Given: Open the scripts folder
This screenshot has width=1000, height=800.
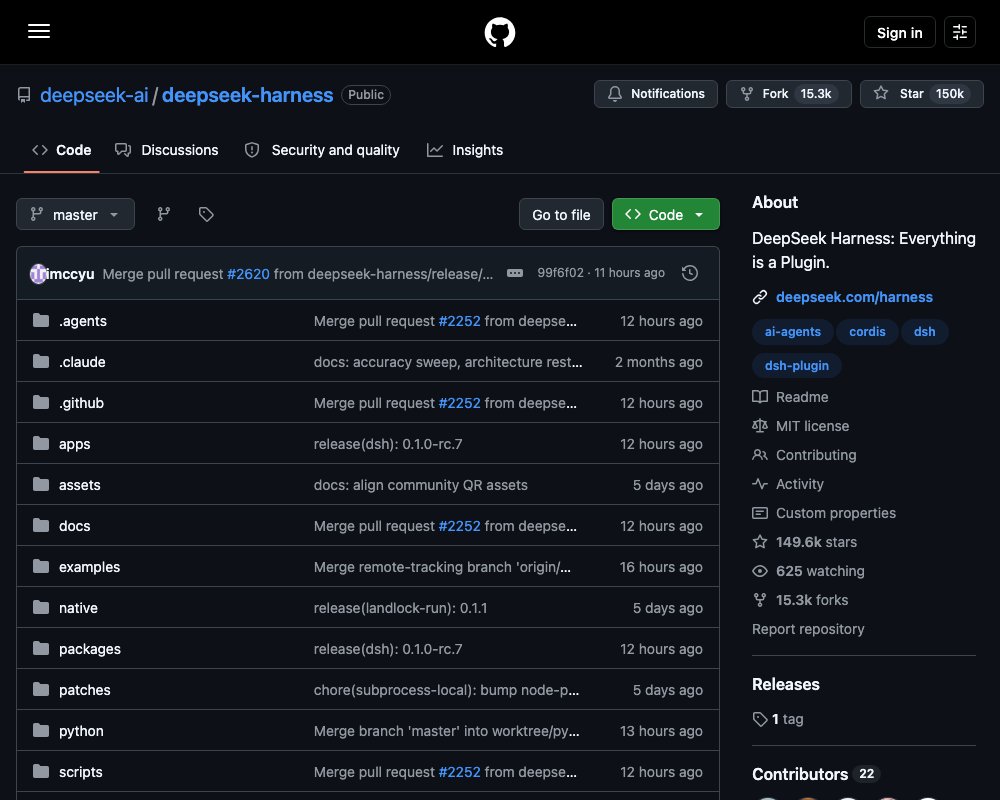Looking at the screenshot, I should coord(80,772).
